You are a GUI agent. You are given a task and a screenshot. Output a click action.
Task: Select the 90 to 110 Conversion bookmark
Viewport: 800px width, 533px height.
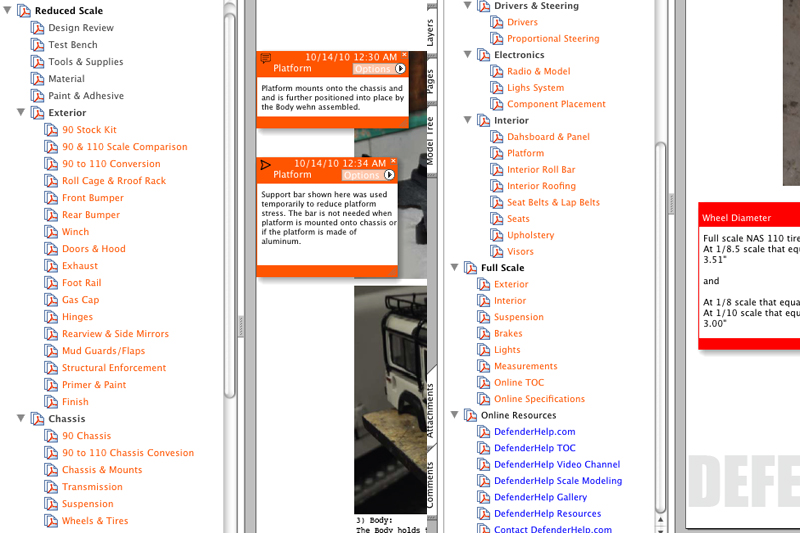111,164
